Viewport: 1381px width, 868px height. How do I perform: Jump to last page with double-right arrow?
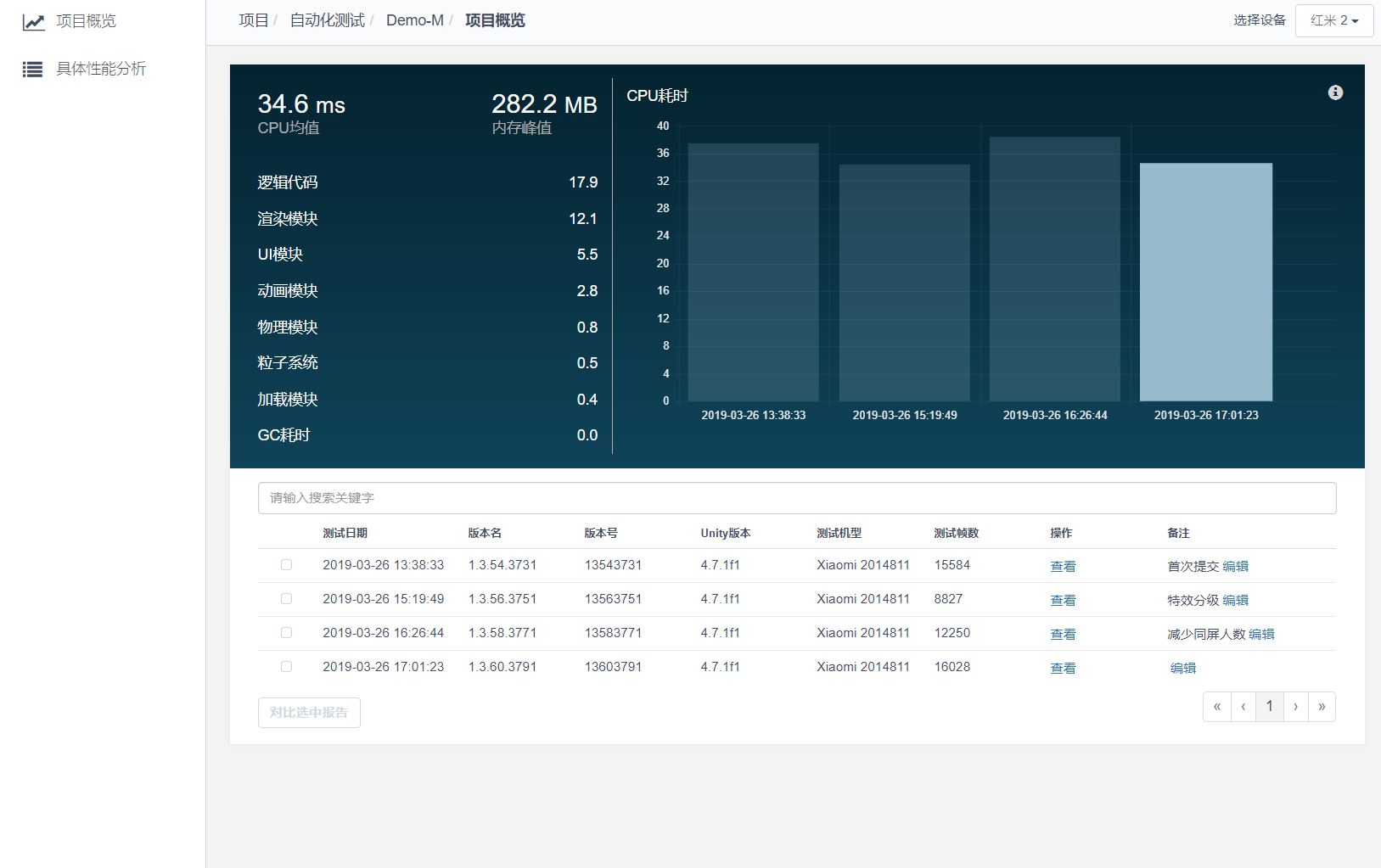click(1322, 707)
